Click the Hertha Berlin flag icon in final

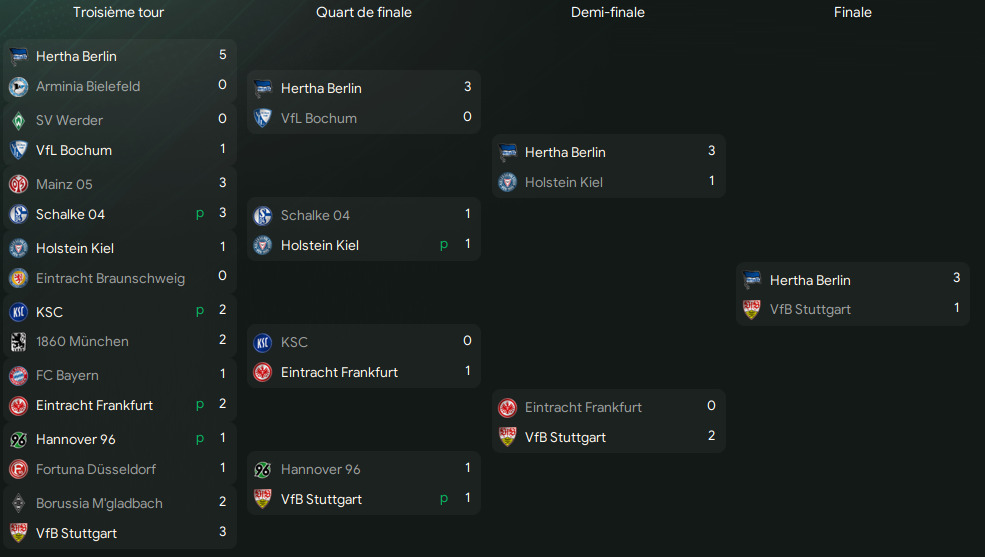pos(752,279)
